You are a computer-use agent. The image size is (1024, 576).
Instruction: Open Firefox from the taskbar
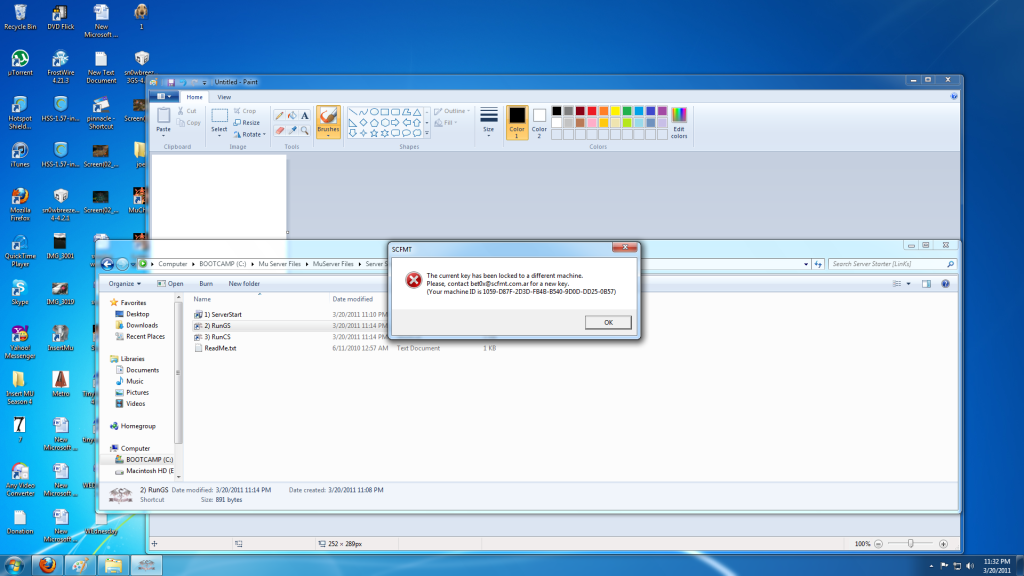[46, 565]
